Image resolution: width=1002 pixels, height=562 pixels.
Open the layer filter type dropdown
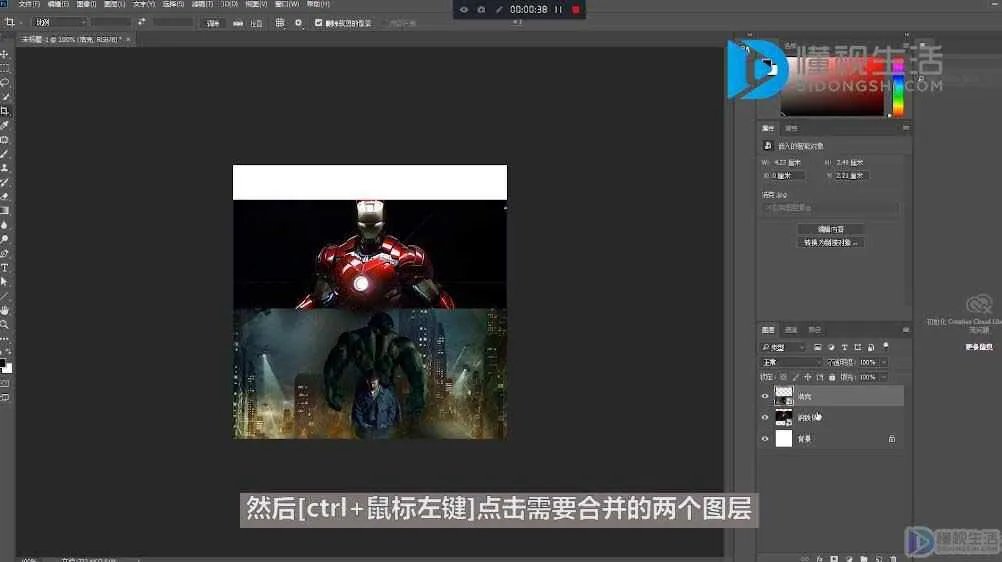[783, 347]
